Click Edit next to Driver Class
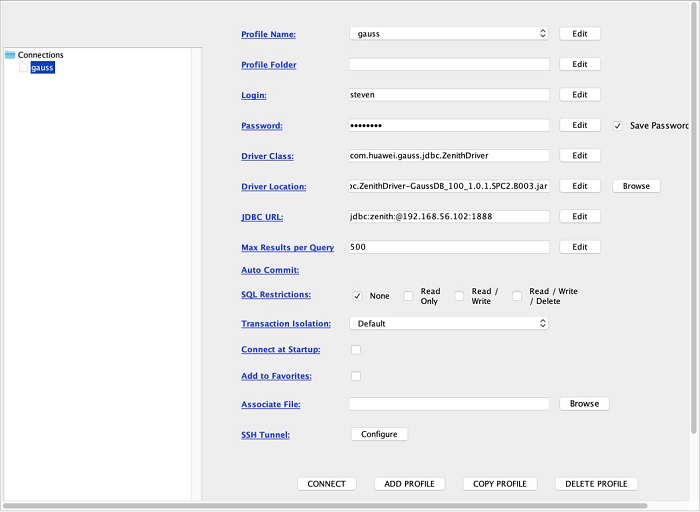 (x=579, y=155)
